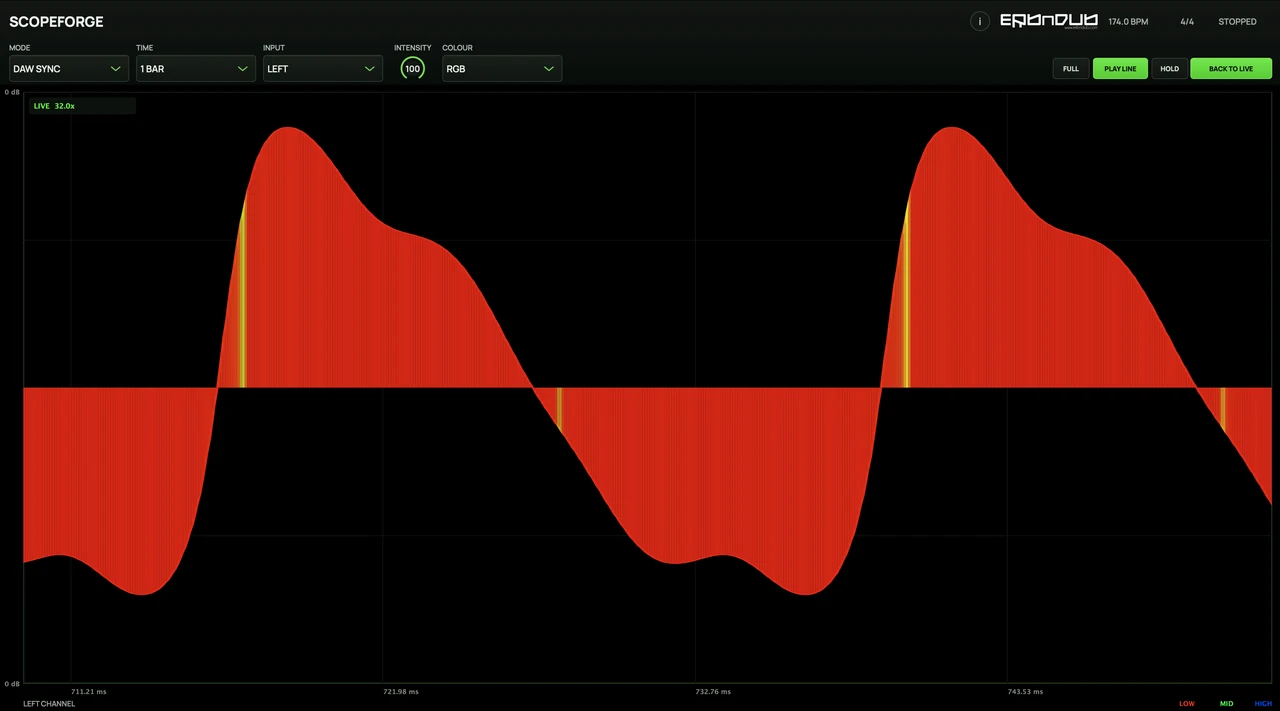Click the HIGH blue legend label
This screenshot has width=1280, height=711.
click(x=1263, y=704)
